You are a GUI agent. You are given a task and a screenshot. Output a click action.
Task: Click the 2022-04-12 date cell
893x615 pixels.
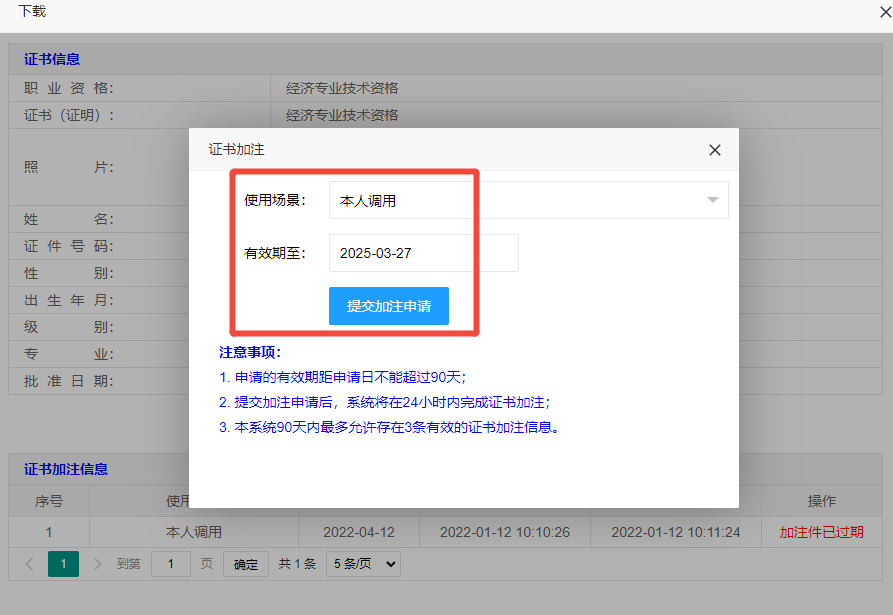click(360, 532)
